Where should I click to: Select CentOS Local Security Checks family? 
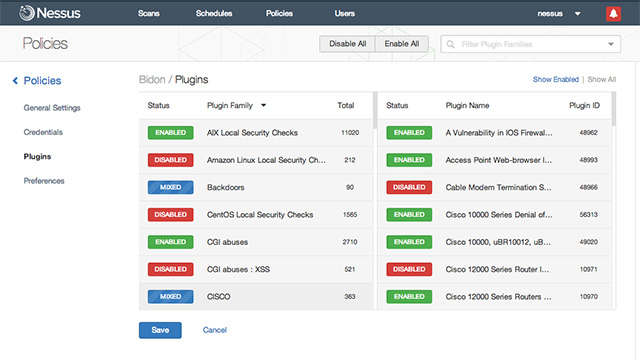[x=260, y=215]
